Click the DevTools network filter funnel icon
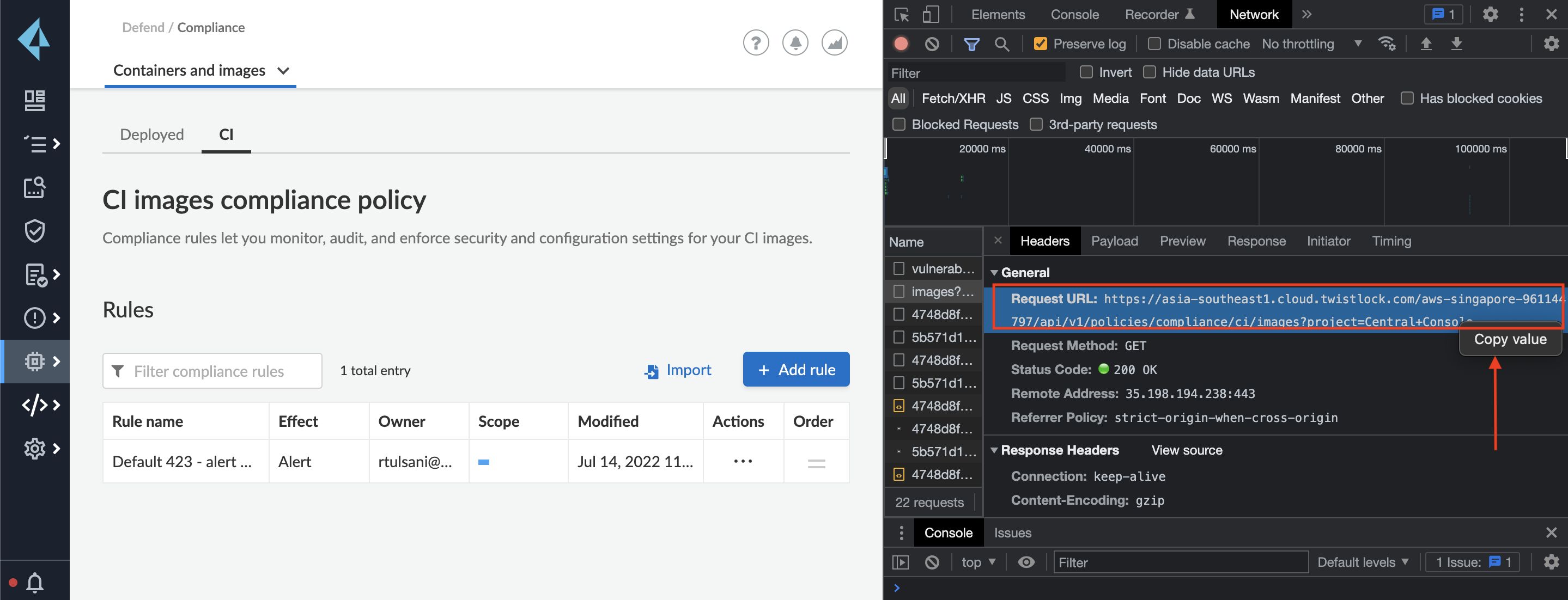The width and height of the screenshot is (1568, 600). [971, 44]
